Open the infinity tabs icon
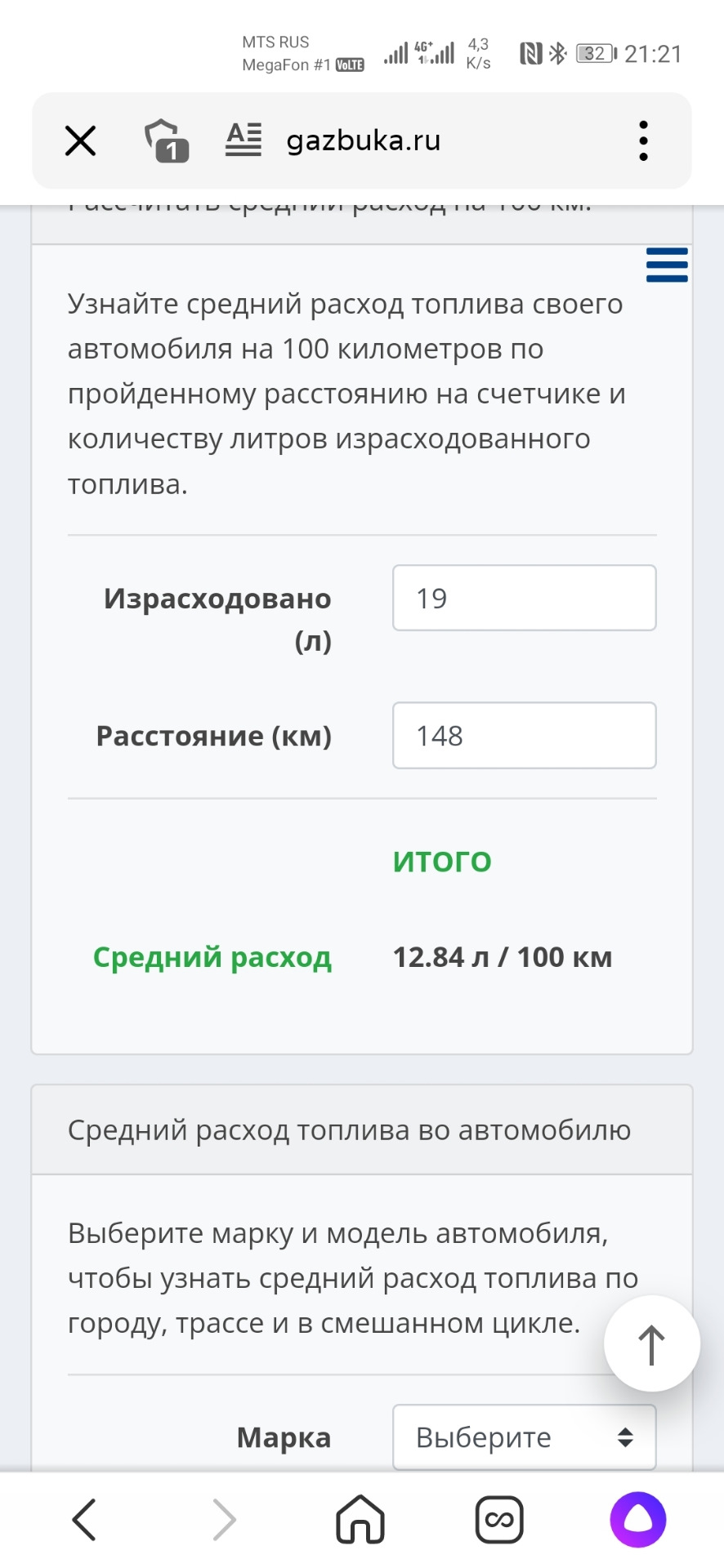Viewport: 724px width, 1568px height. click(x=498, y=1520)
